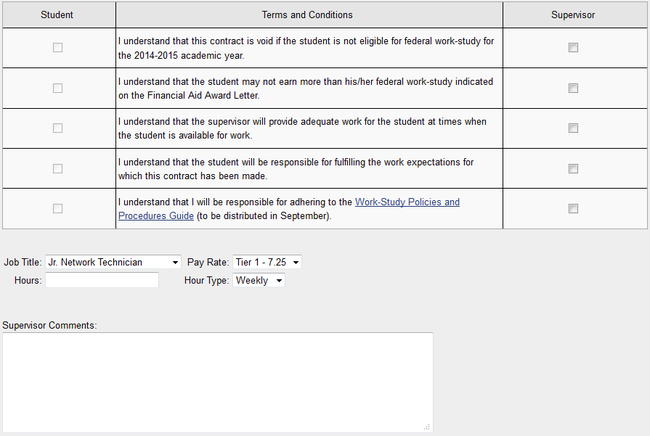The width and height of the screenshot is (650, 436).
Task: Tick Student box for work-study earnings limit
Action: 58,88
